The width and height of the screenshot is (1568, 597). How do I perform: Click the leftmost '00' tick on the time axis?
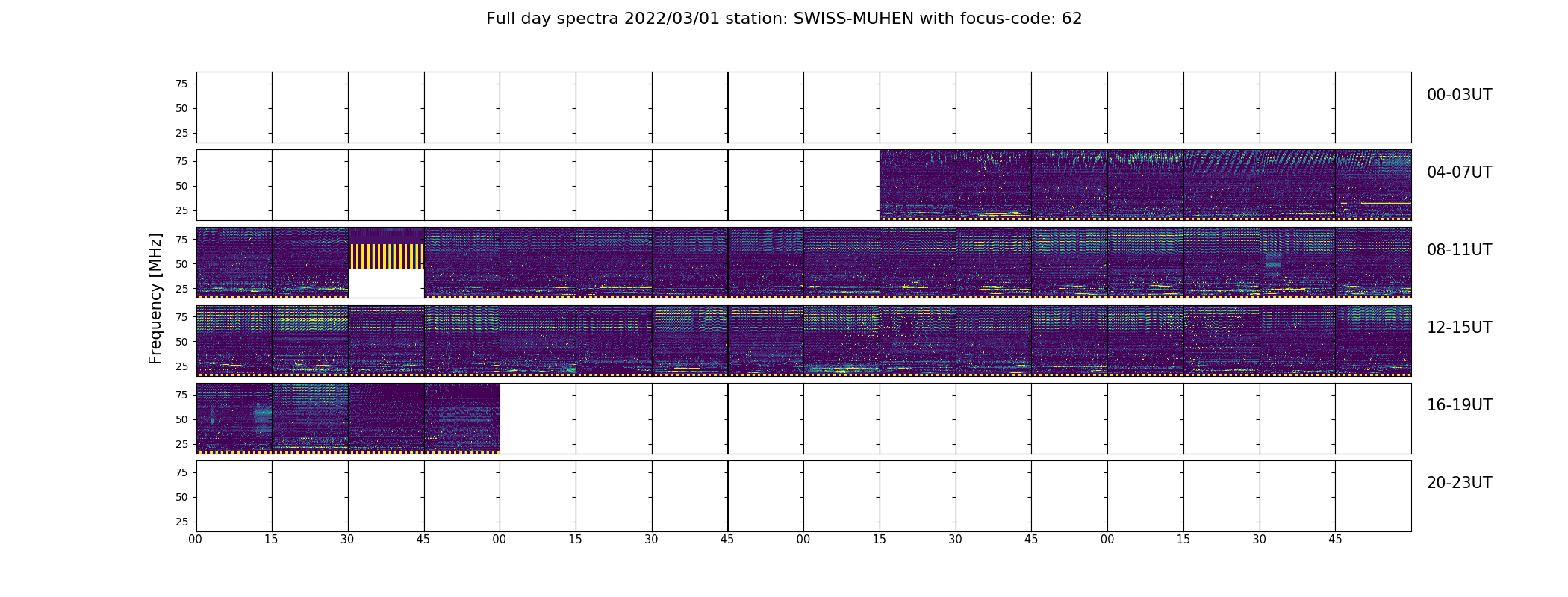195,539
